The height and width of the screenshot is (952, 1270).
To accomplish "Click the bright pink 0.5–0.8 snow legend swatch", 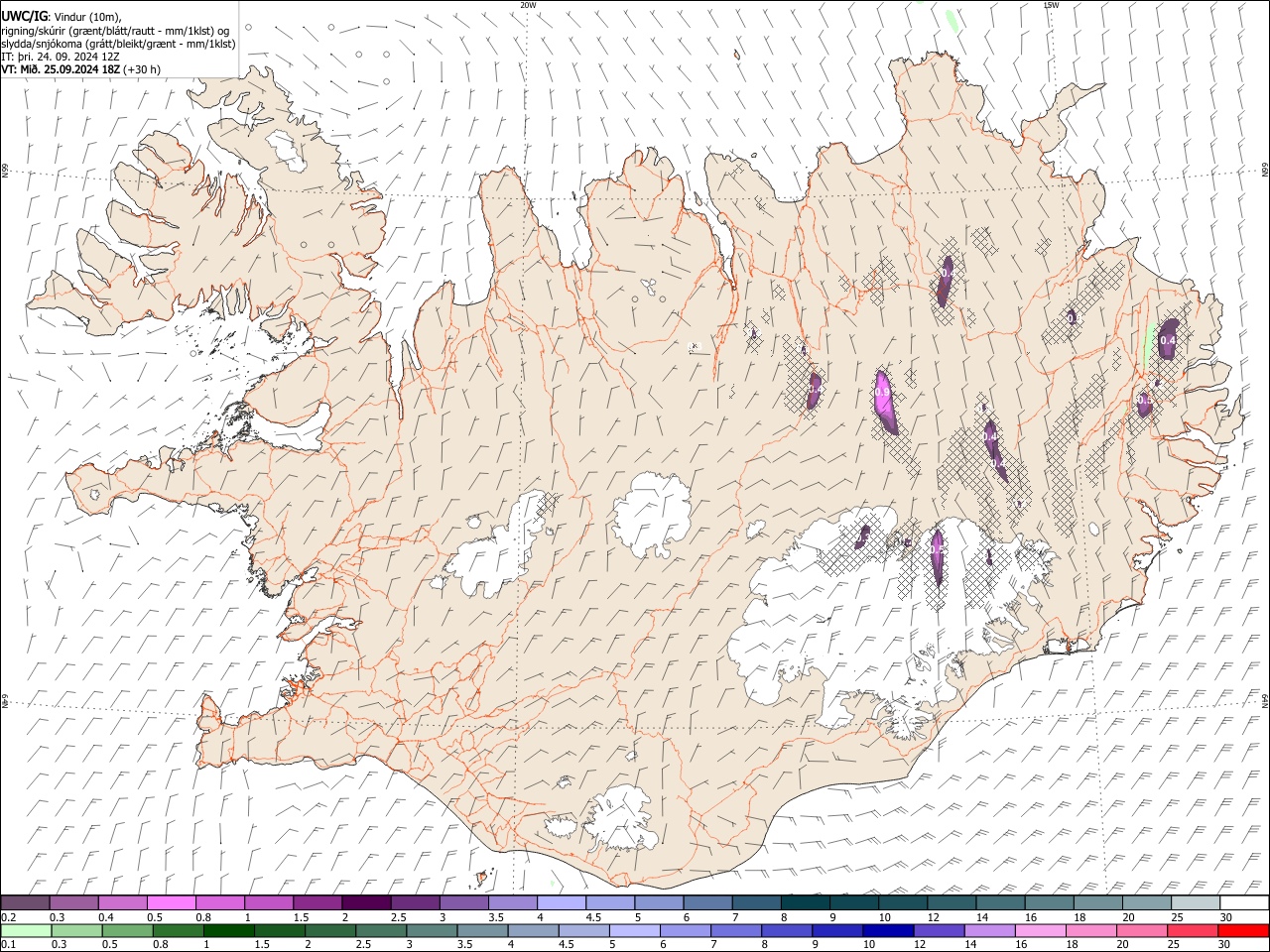I will (x=172, y=903).
